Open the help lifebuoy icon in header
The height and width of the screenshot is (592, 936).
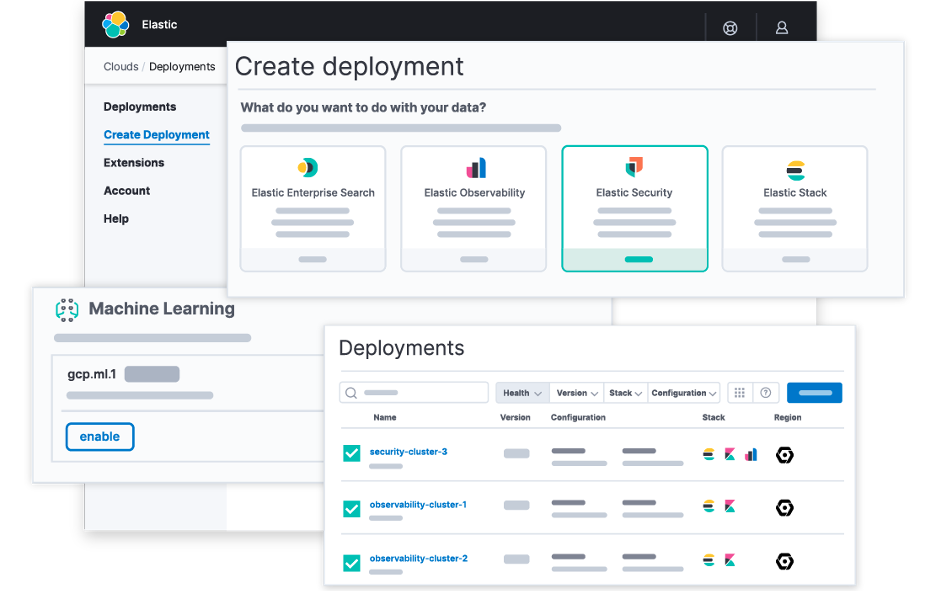tap(730, 28)
